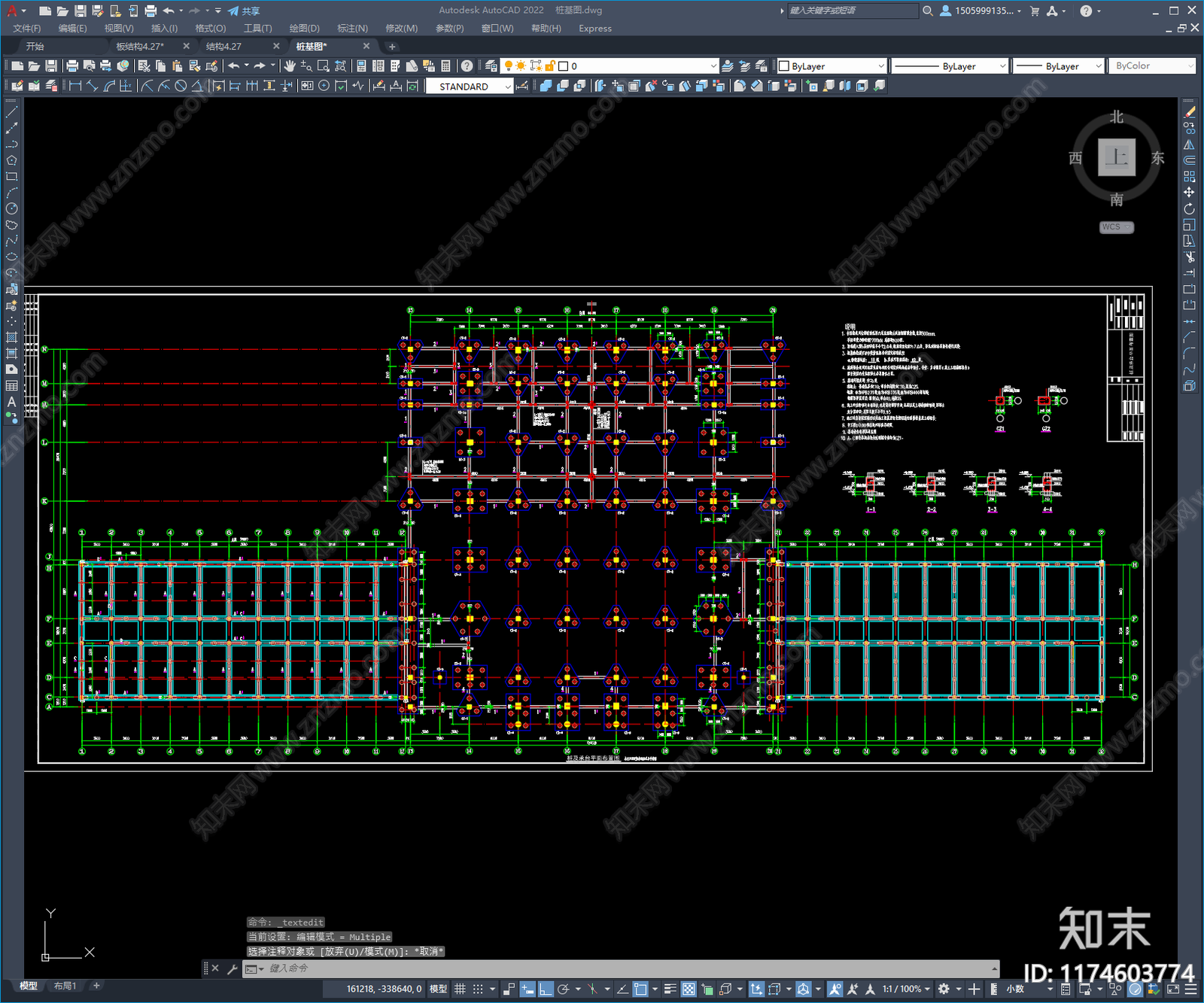1204x1003 pixels.
Task: Open the Plot printer icon
Action: click(72, 66)
